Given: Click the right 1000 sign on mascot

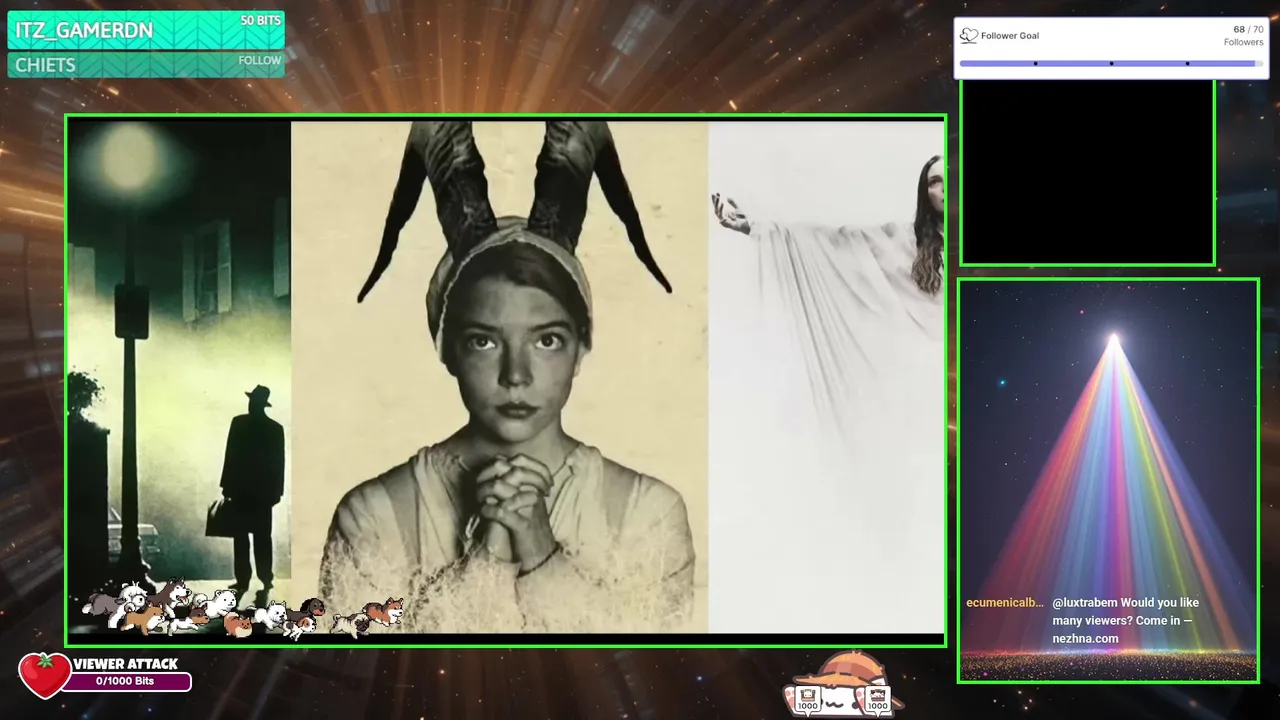Looking at the screenshot, I should tap(877, 701).
